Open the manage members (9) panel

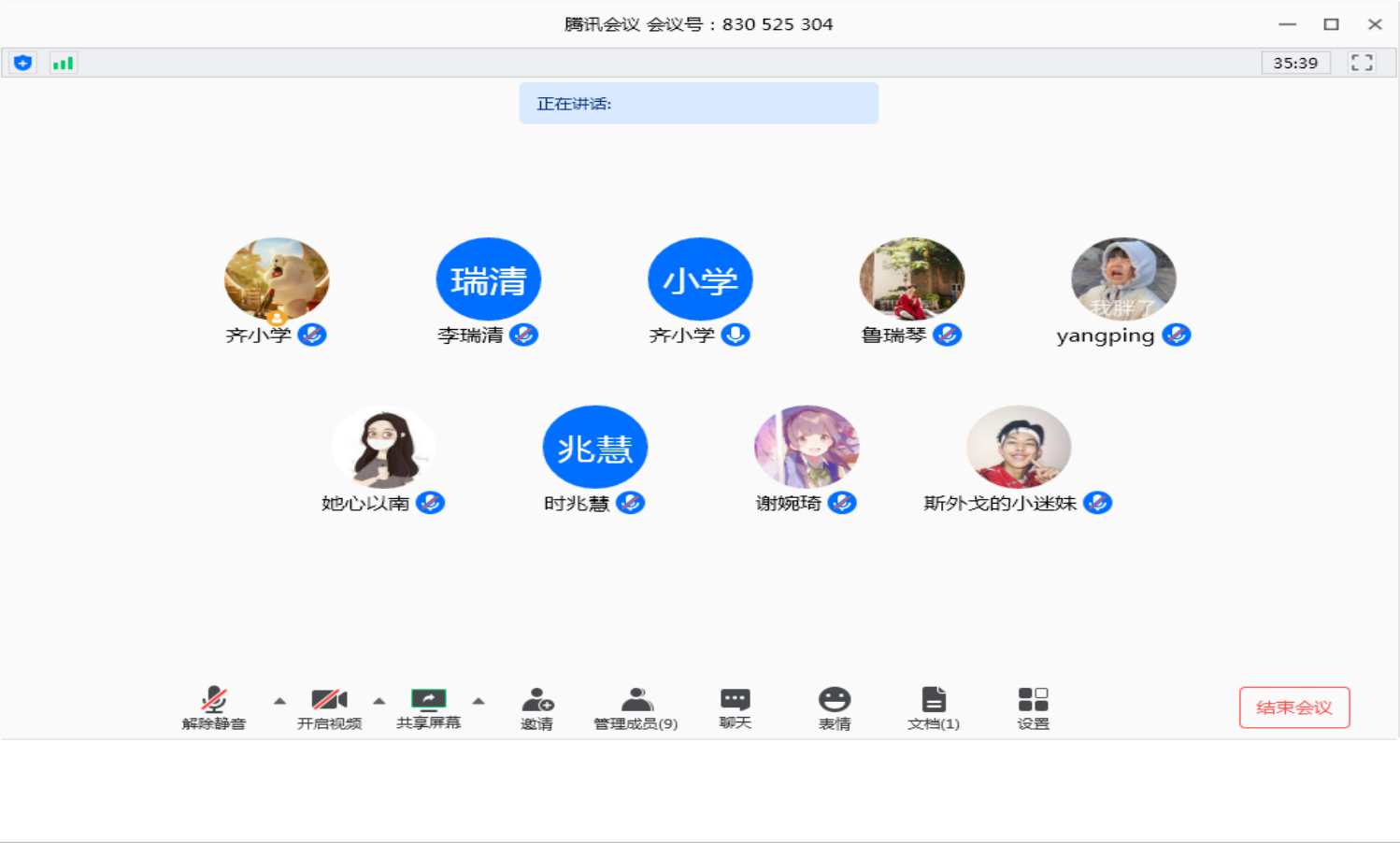point(636,708)
